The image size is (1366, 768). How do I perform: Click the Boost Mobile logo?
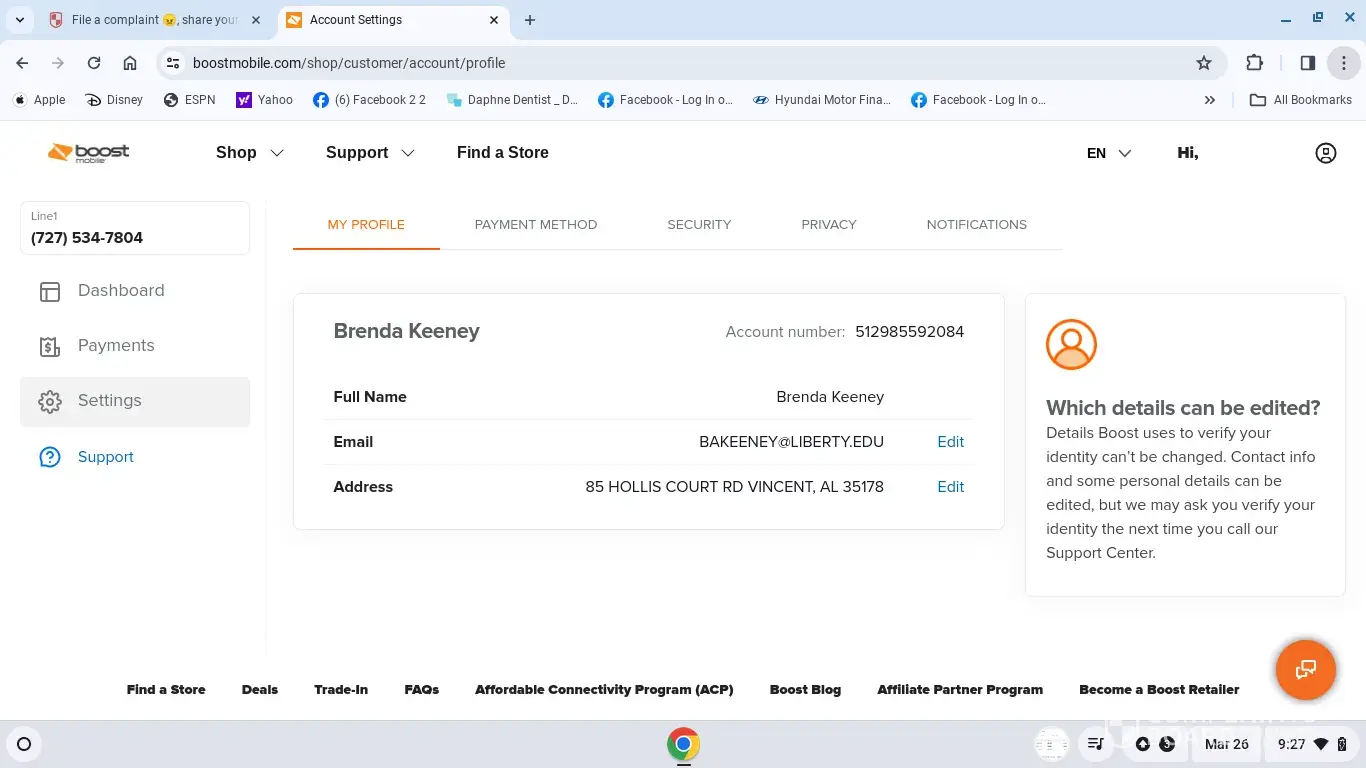89,153
